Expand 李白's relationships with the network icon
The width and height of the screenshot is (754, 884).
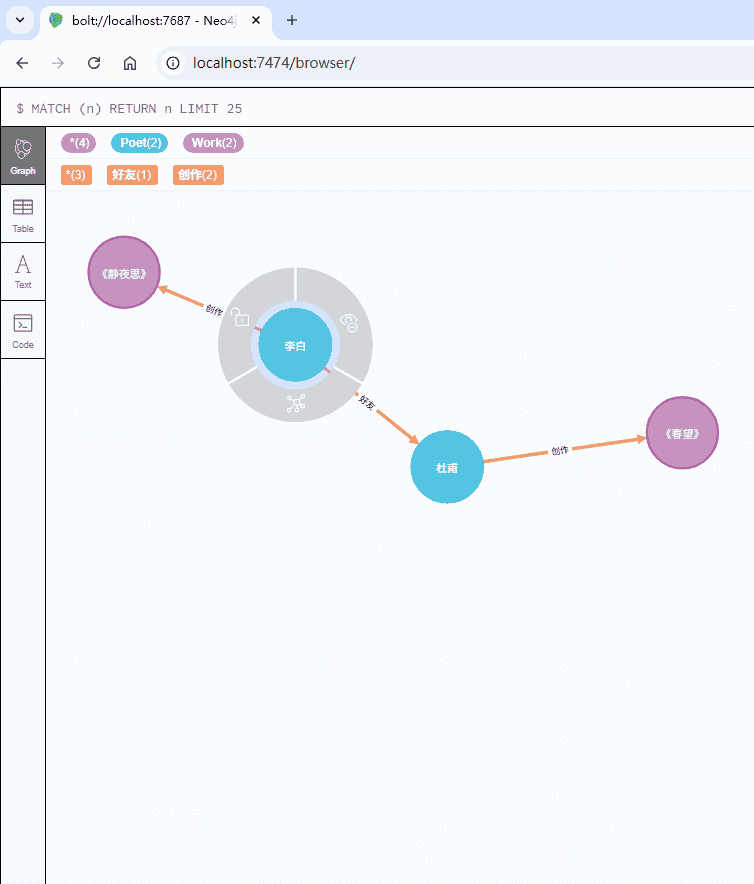[x=295, y=404]
